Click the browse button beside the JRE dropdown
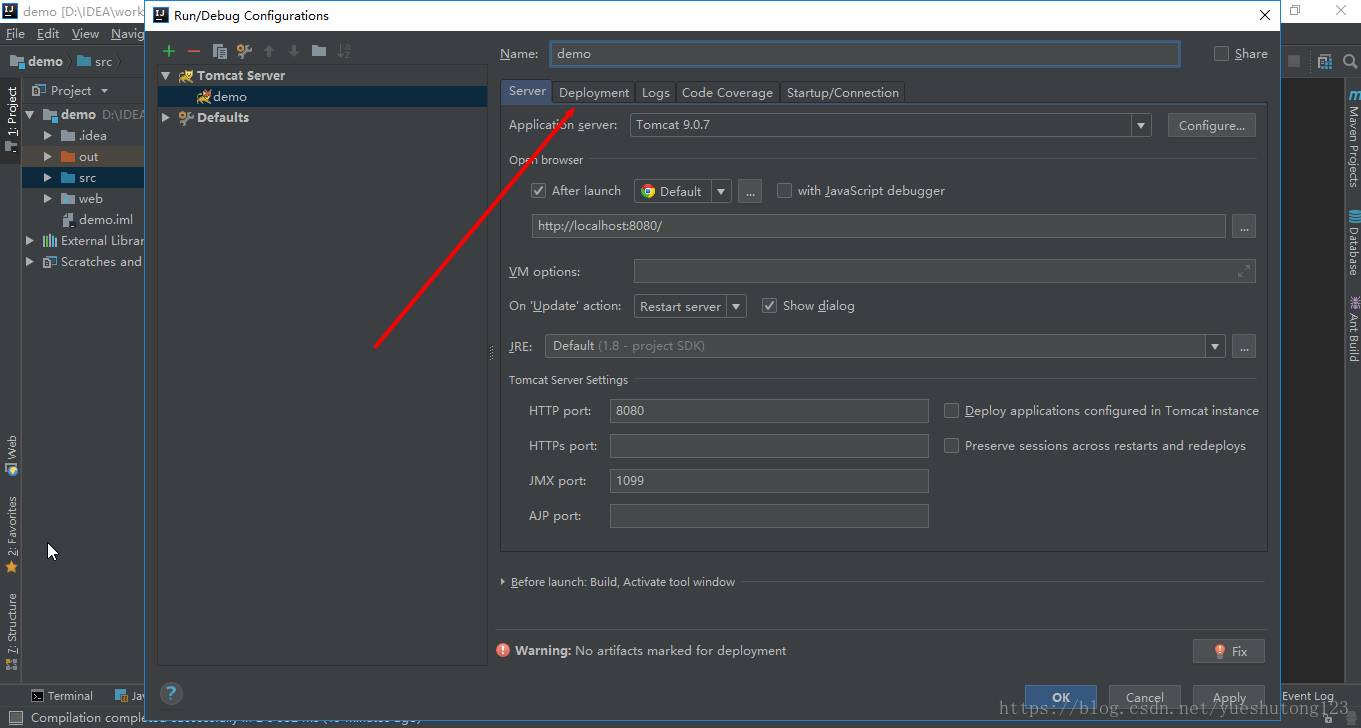 (x=1244, y=346)
